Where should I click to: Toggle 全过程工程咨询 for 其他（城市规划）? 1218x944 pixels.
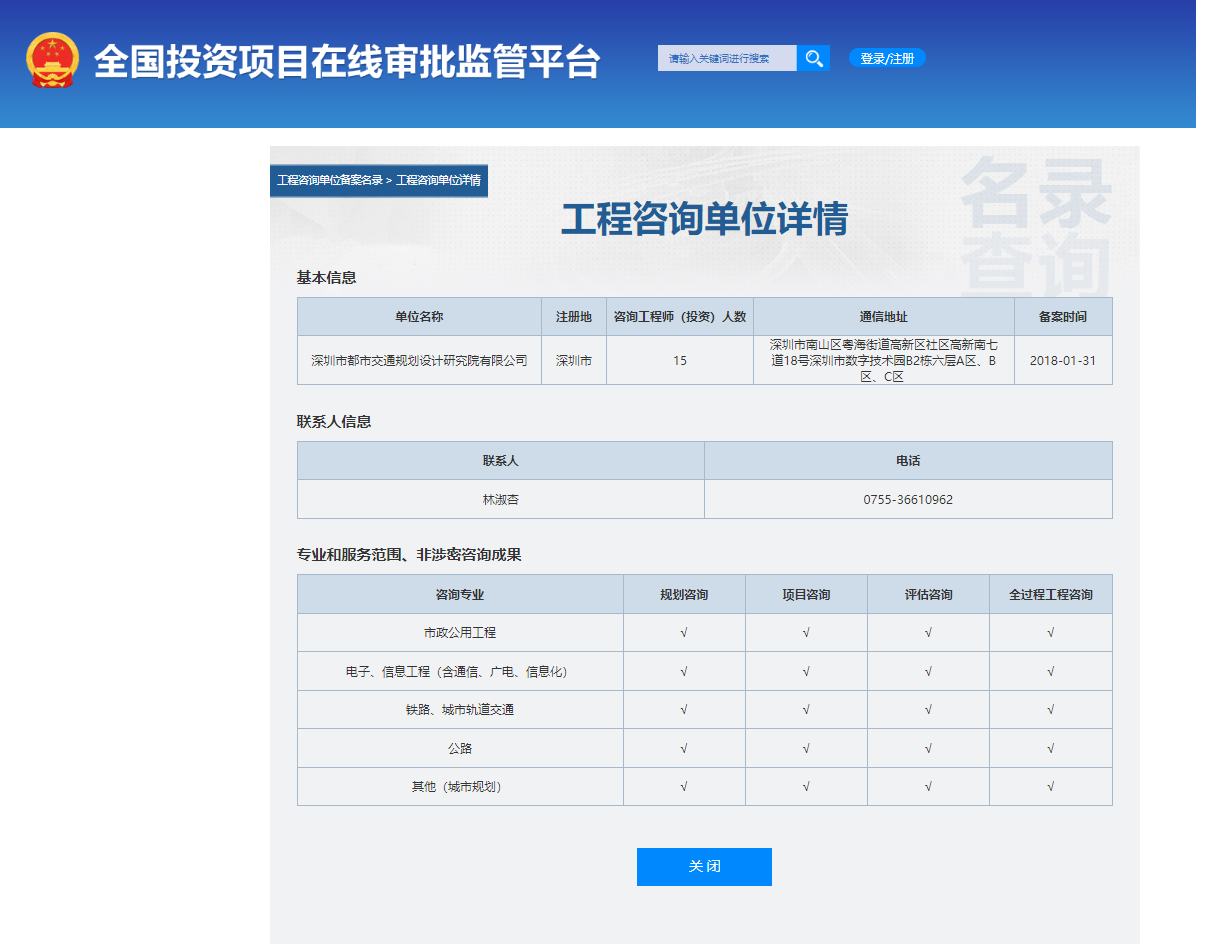1050,786
